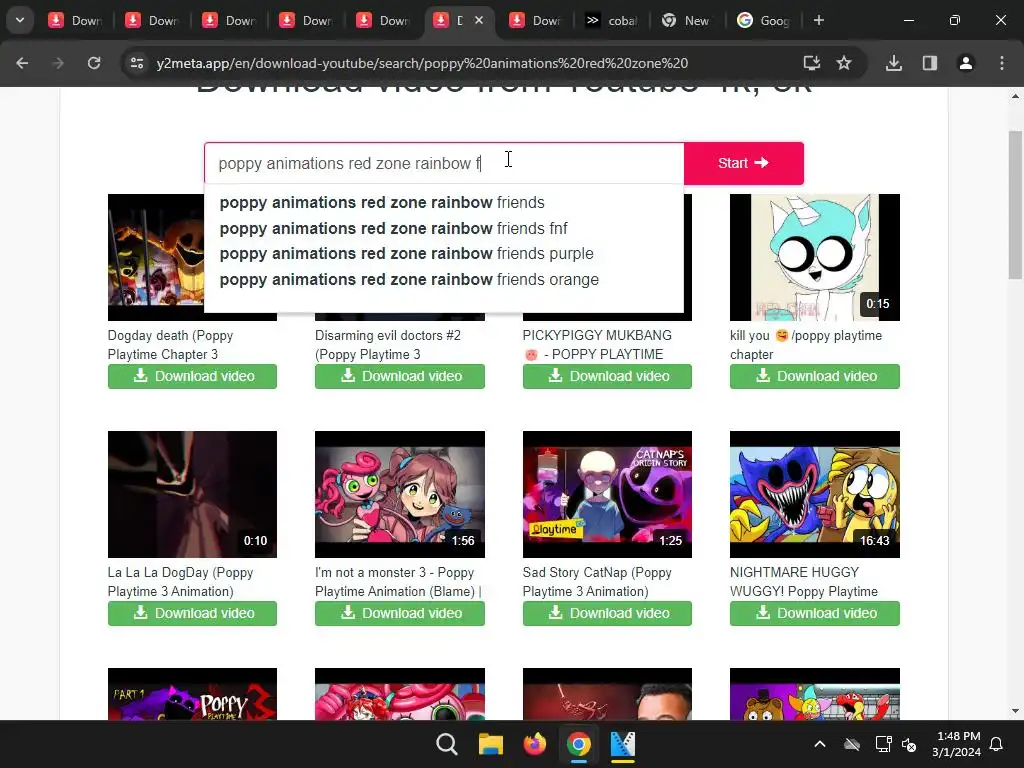Open site information icon in address bar
Screen dimensions: 1024x768
coord(137,63)
